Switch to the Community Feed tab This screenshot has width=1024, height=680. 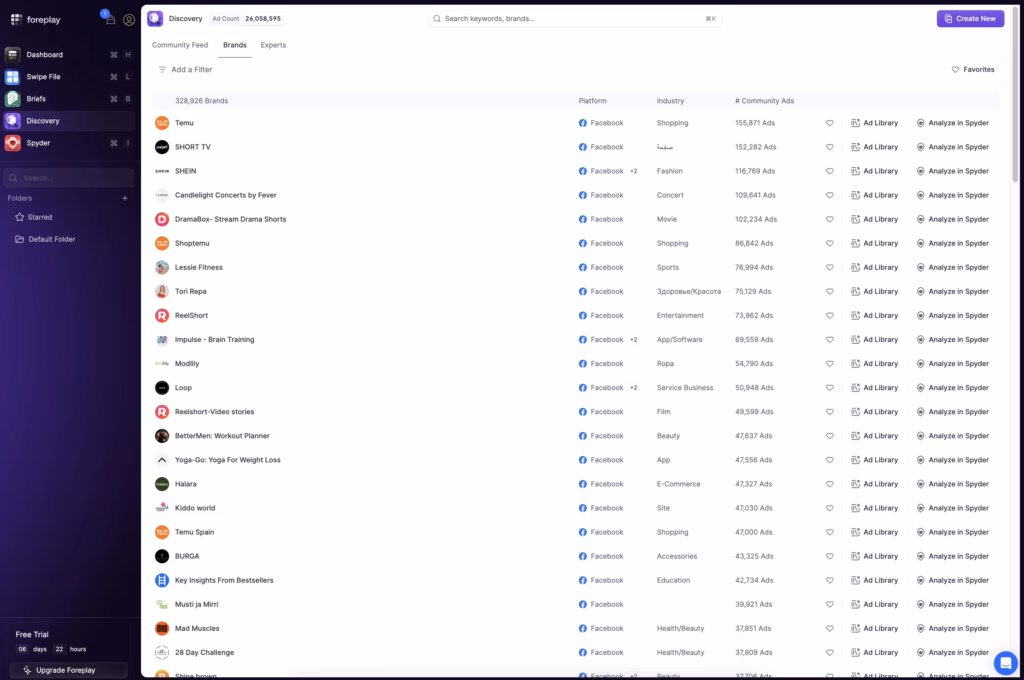[x=180, y=45]
